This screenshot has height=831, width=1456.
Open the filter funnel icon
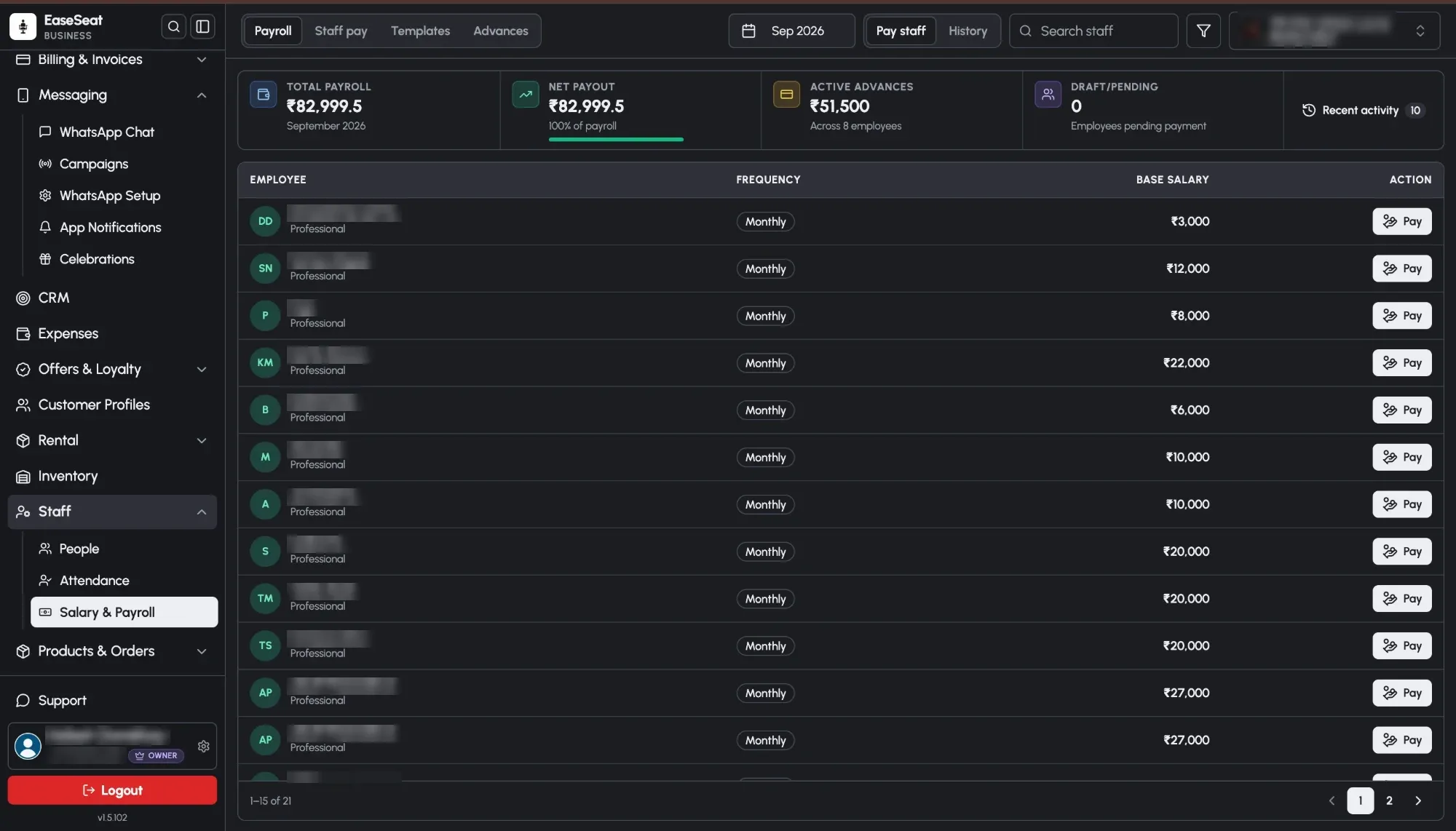[x=1203, y=31]
